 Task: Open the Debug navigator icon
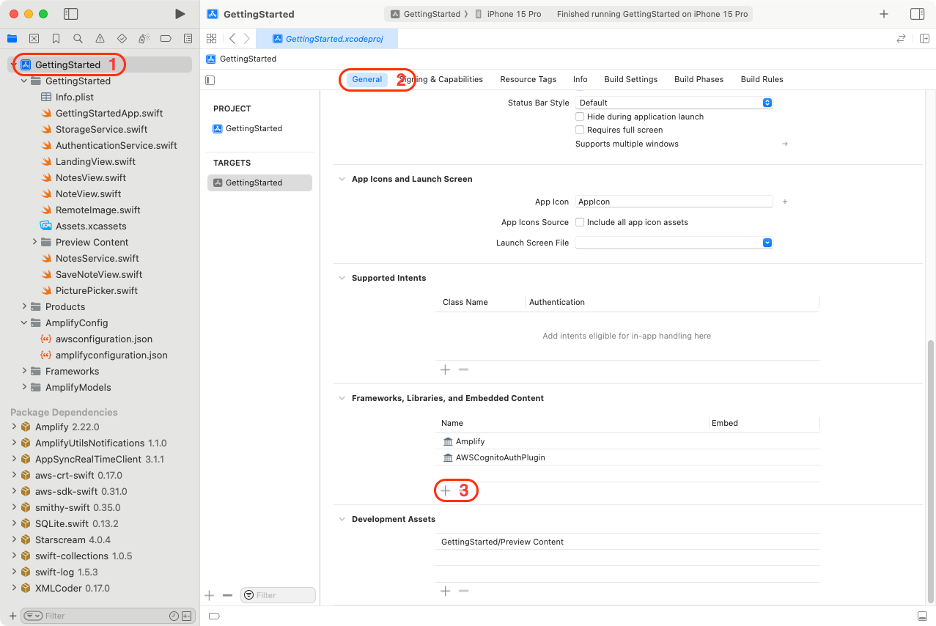144,39
